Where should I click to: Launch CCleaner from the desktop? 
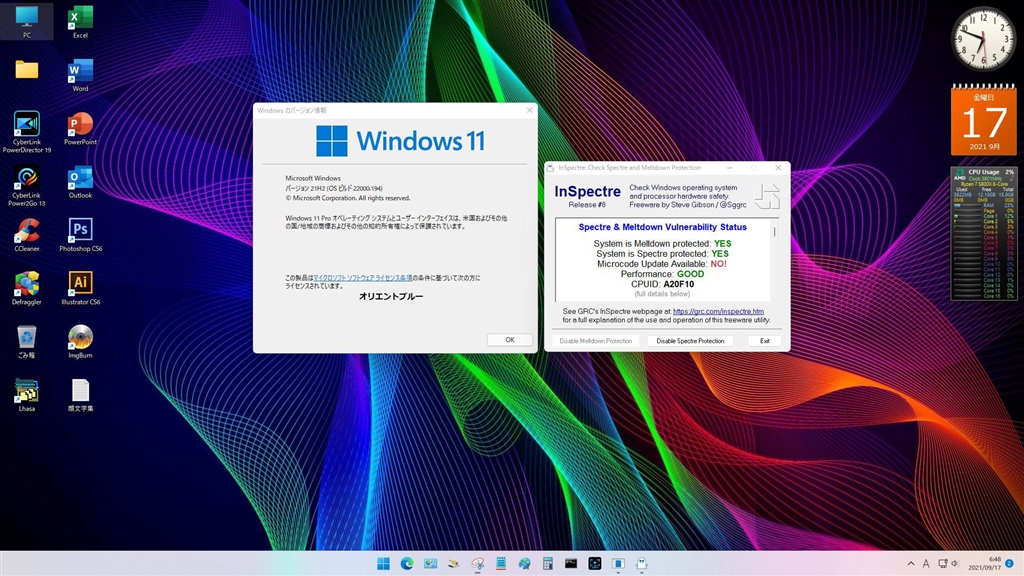point(27,235)
